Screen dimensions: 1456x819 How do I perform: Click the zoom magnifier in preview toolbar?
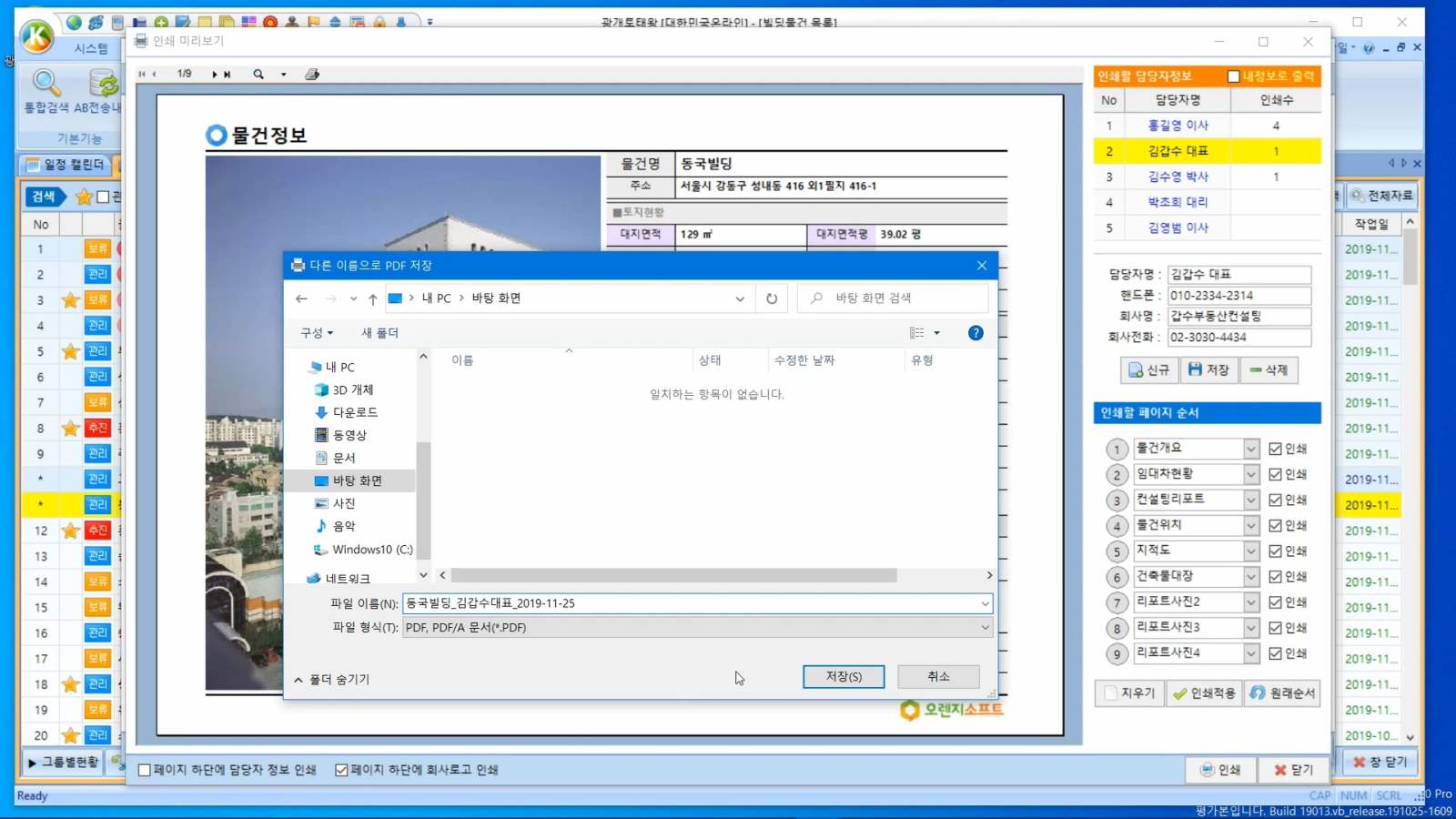(x=258, y=74)
